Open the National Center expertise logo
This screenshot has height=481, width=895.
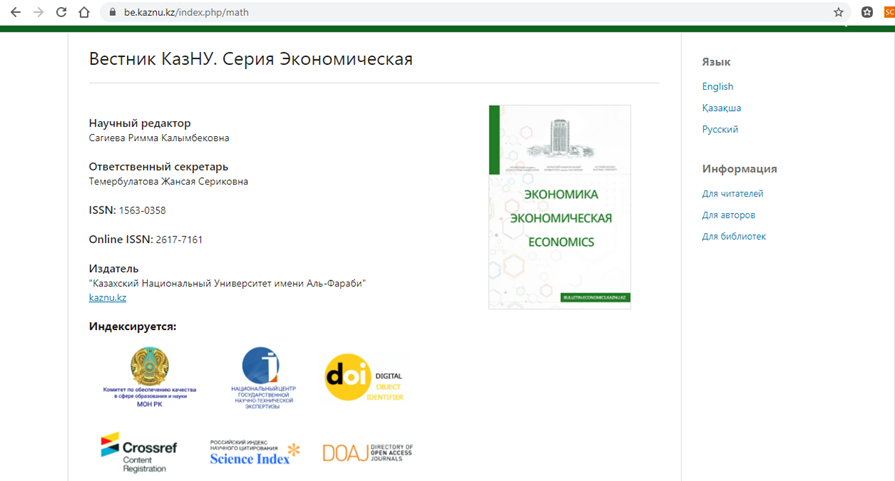coord(259,376)
